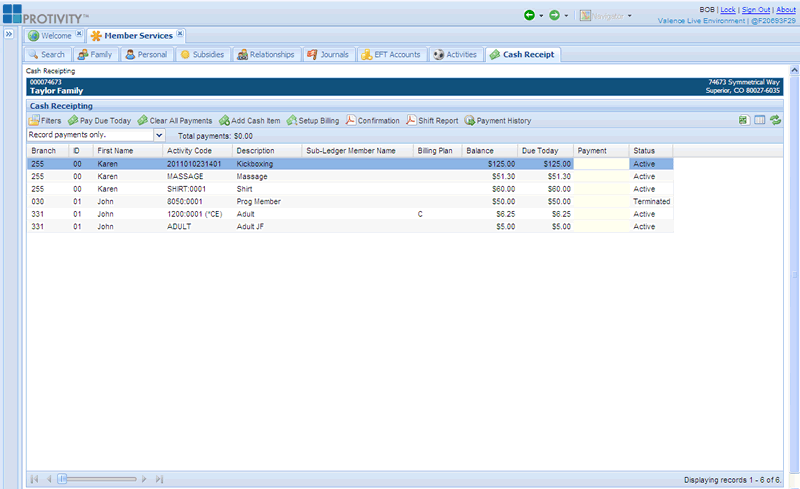Open the Confirmation PDF report
Image resolution: width=800 pixels, height=489 pixels.
coord(372,121)
